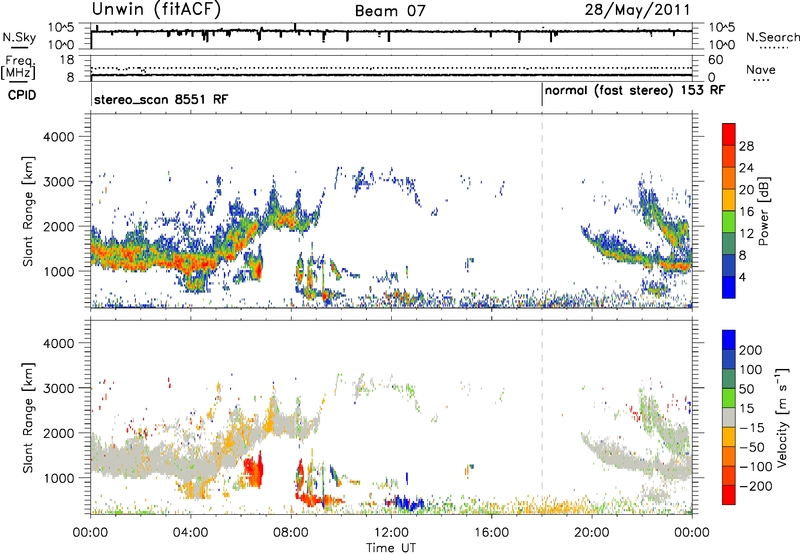Click the 'N.Search' legend label
Image resolution: width=800 pixels, height=554 pixels.
point(772,37)
